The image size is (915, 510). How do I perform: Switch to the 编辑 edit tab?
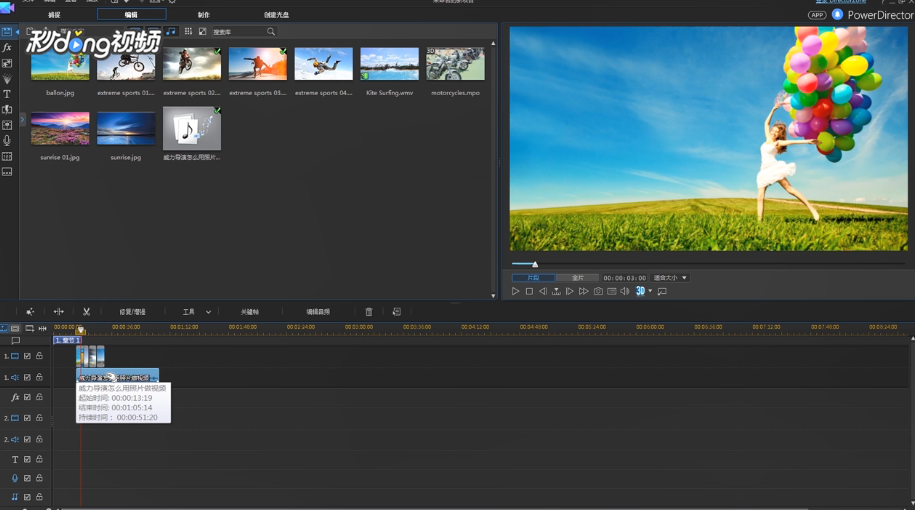coord(131,15)
